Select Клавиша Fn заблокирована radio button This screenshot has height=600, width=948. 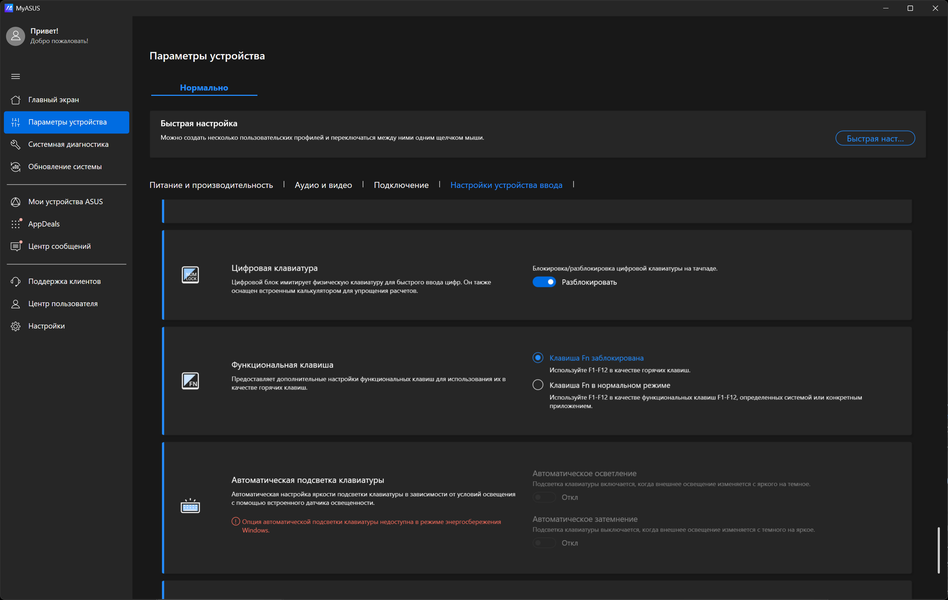[537, 357]
